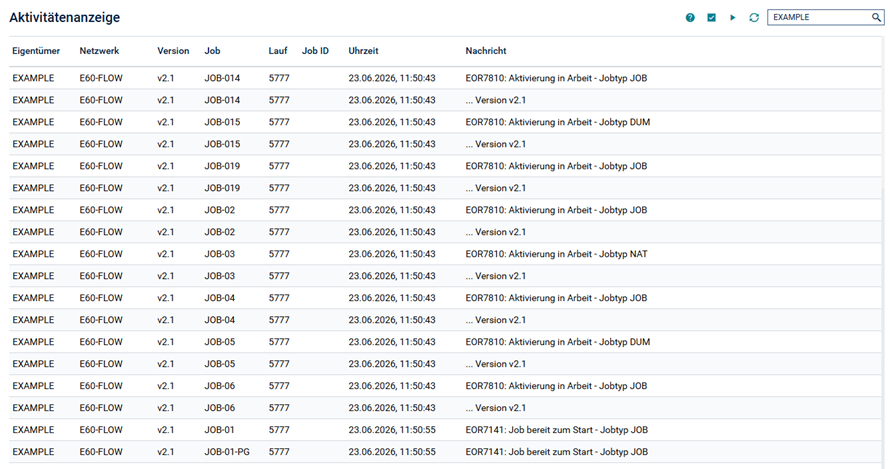Select JOB-05 in its Version v2.1 row
This screenshot has height=469, width=890.
point(220,365)
